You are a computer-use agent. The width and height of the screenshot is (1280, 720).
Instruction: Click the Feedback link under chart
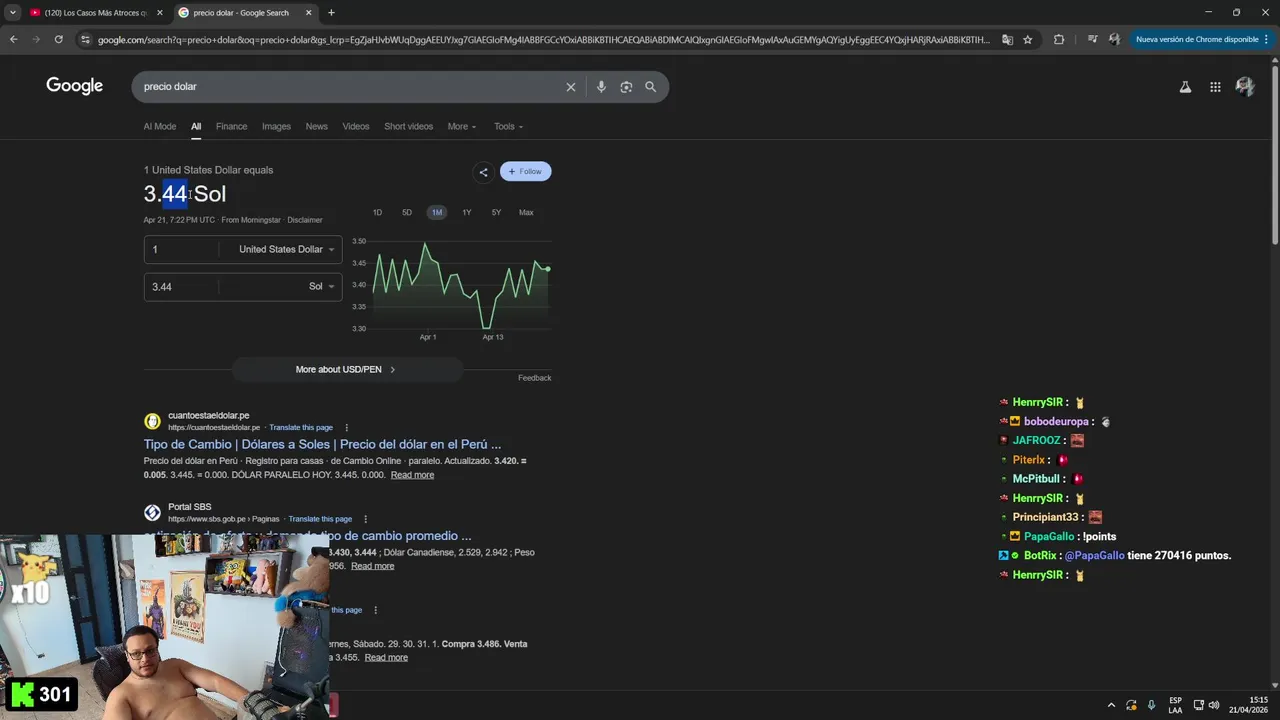coord(534,378)
